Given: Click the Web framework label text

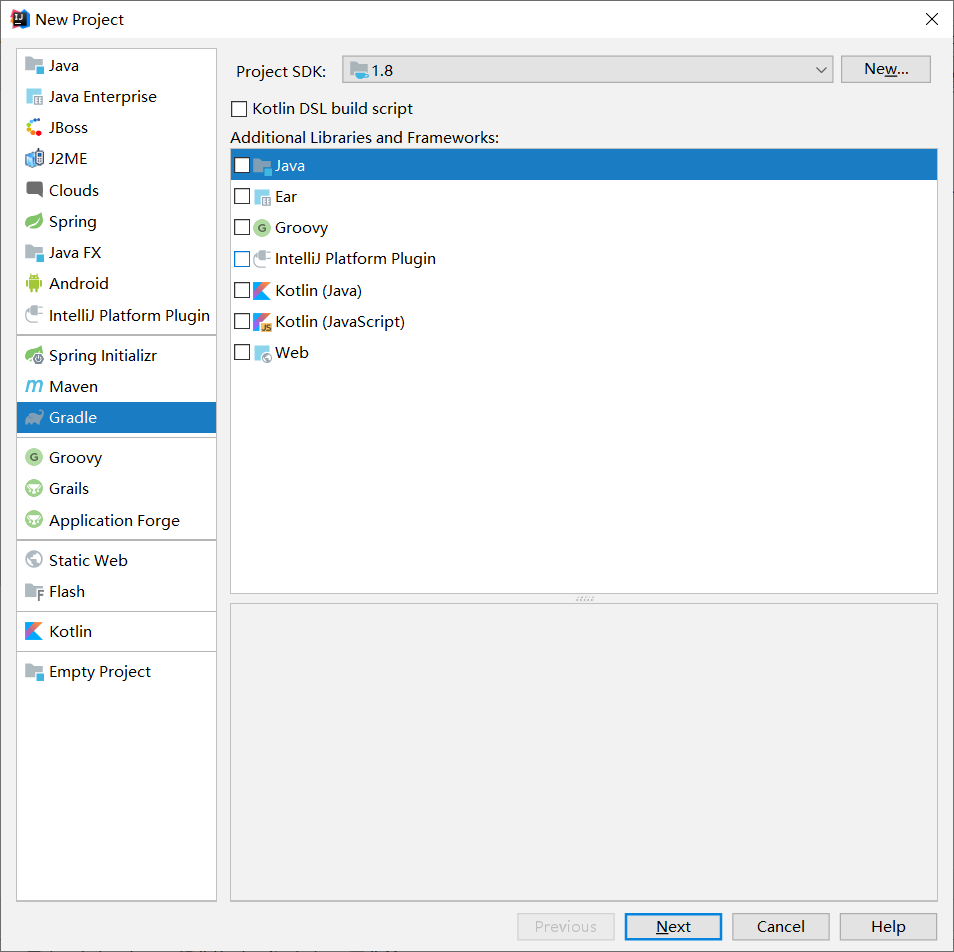Looking at the screenshot, I should [x=291, y=353].
